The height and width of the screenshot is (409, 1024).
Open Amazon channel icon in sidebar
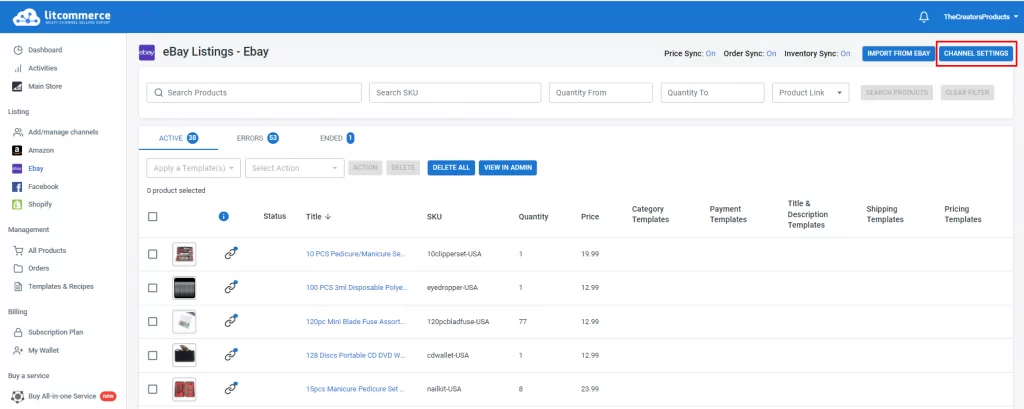pyautogui.click(x=18, y=150)
